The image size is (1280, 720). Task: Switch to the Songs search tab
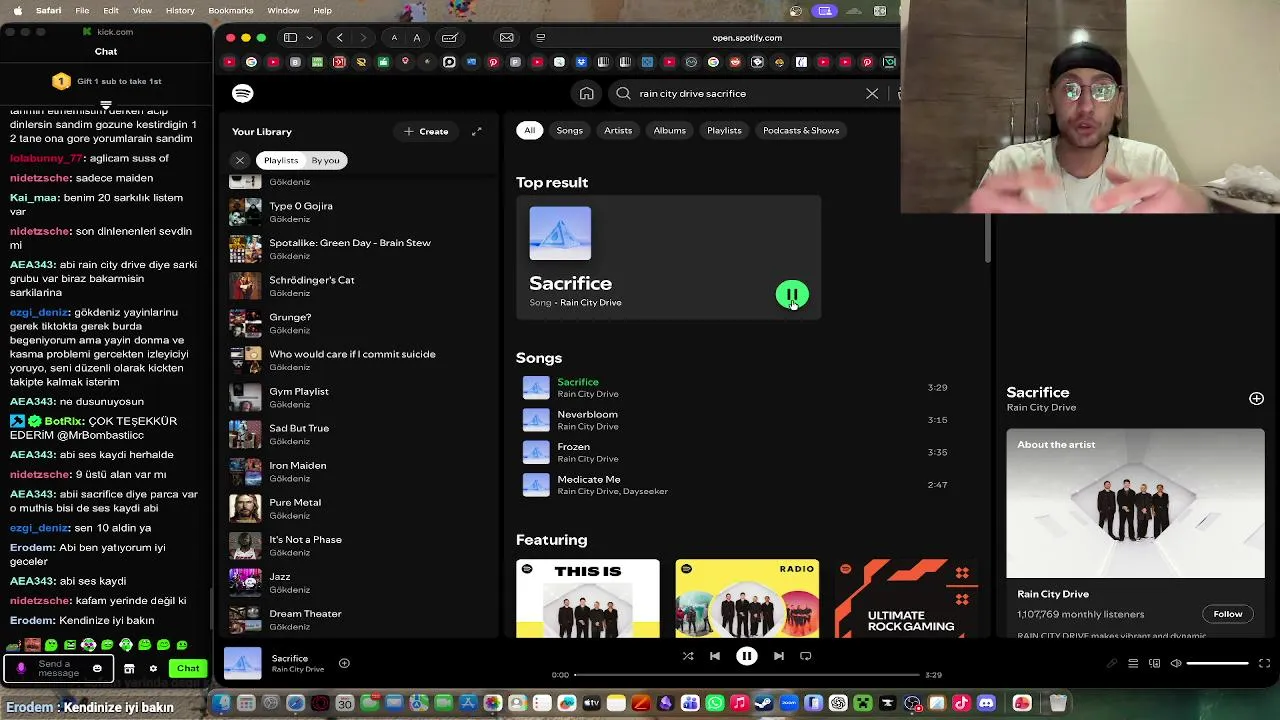tap(569, 130)
